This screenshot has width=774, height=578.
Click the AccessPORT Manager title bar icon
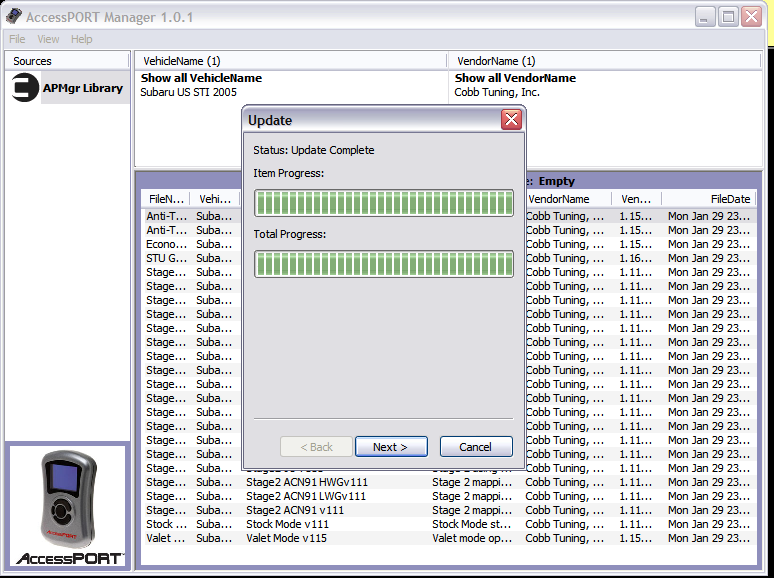pos(14,16)
